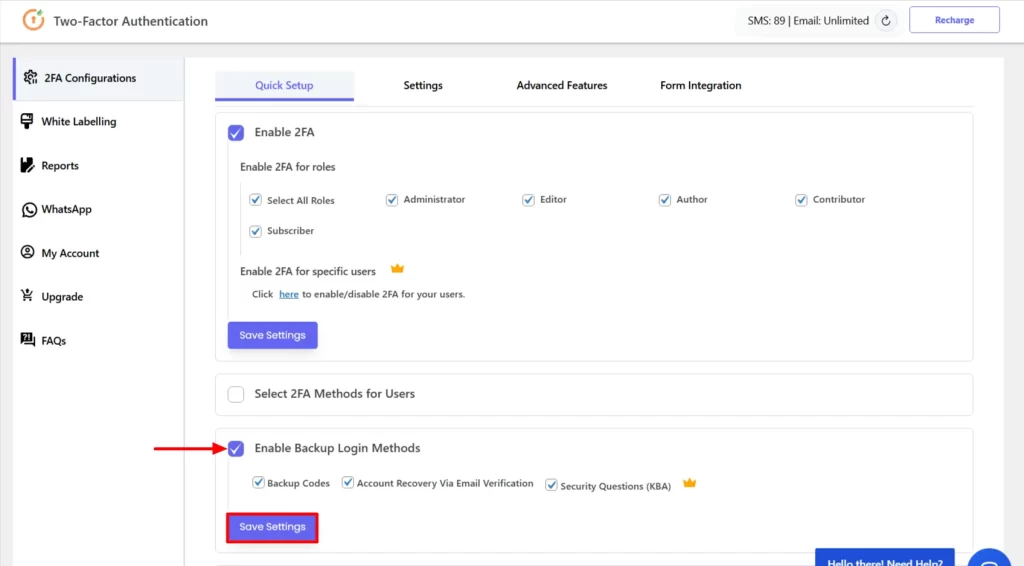Image resolution: width=1024 pixels, height=566 pixels.
Task: Expand Select 2FA Methods for Users
Action: click(x=236, y=394)
